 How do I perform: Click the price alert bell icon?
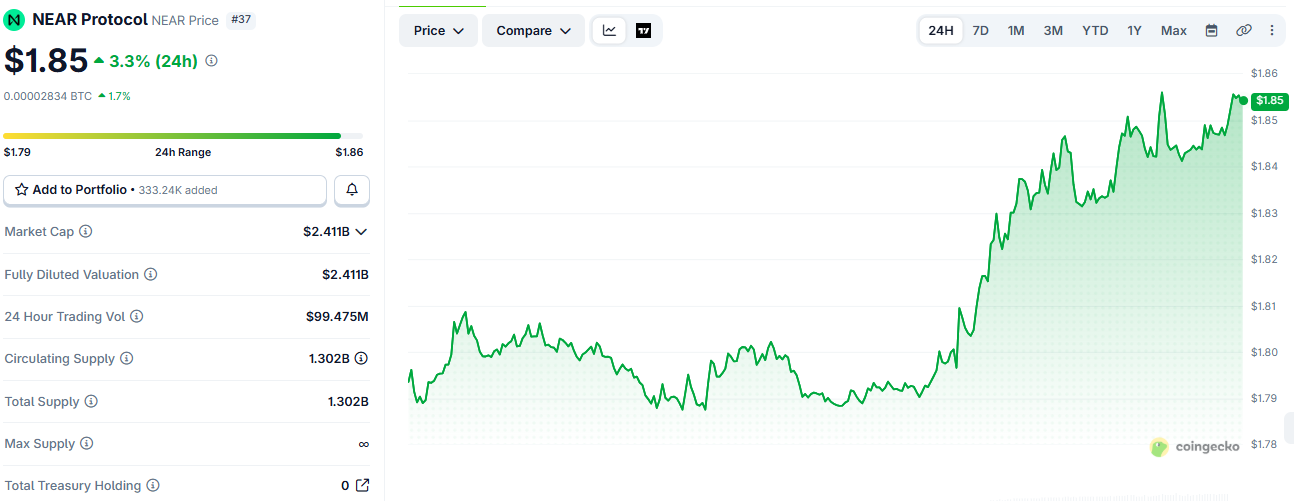tap(352, 189)
